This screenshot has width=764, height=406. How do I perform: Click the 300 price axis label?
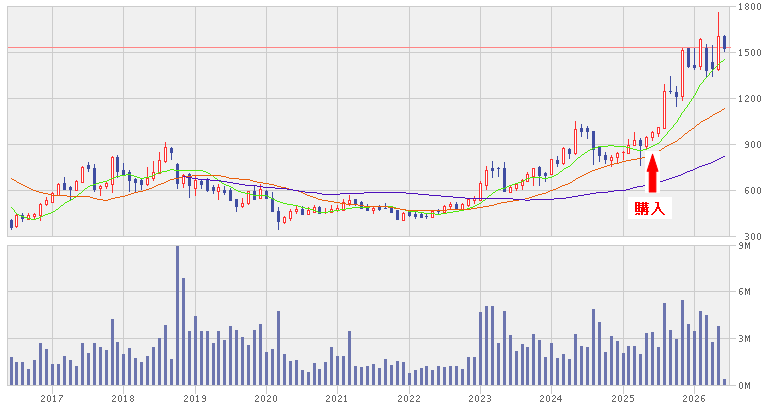coord(752,237)
